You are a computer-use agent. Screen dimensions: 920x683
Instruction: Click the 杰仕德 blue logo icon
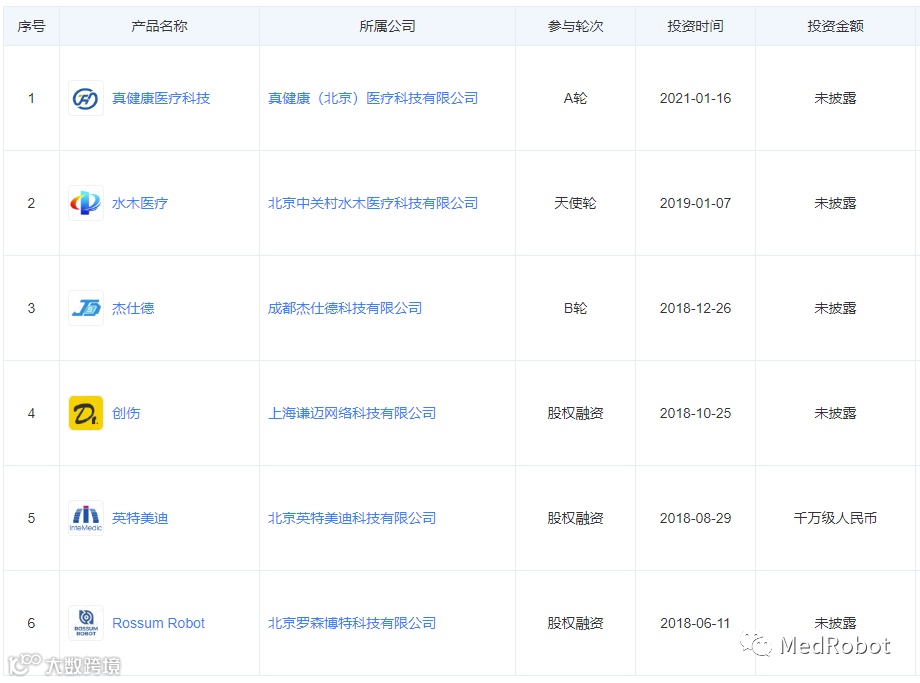coord(86,308)
